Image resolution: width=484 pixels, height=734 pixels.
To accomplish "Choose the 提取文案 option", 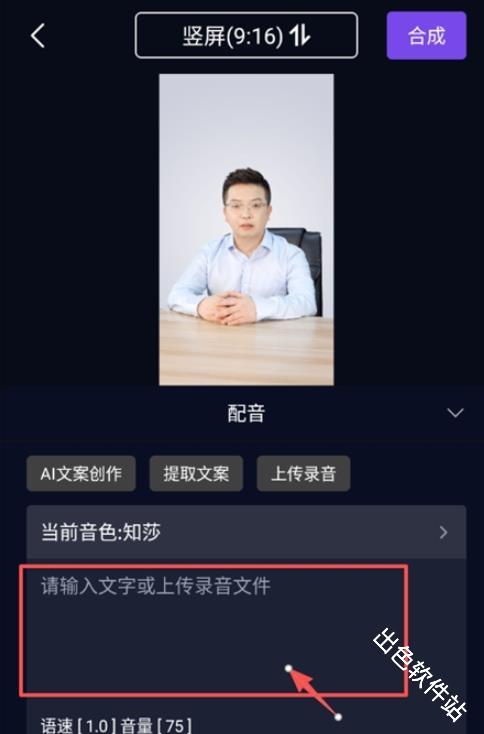I will pyautogui.click(x=196, y=473).
